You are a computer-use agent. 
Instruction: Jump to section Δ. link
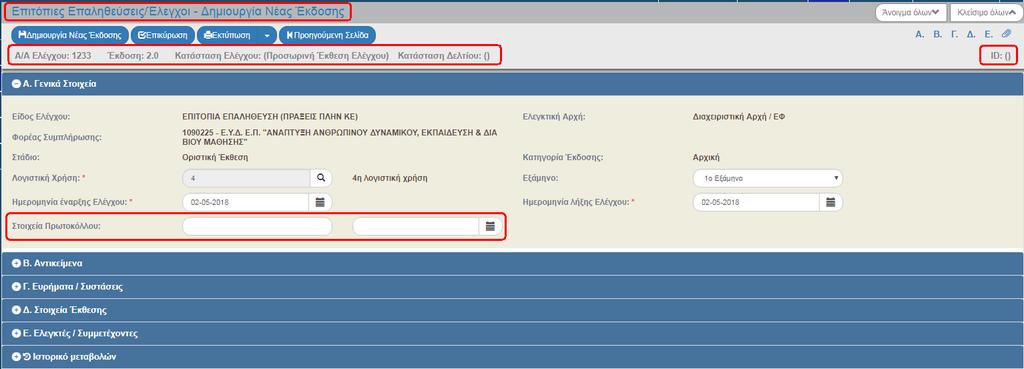click(x=971, y=35)
